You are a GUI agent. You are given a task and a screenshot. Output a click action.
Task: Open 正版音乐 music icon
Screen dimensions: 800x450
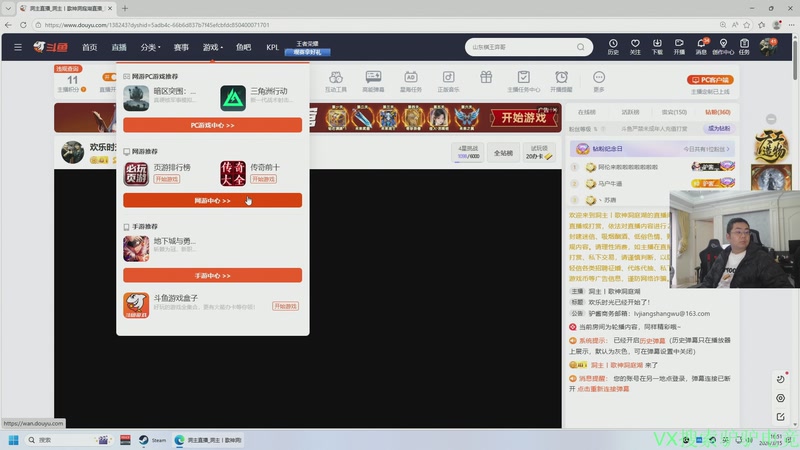tap(448, 82)
